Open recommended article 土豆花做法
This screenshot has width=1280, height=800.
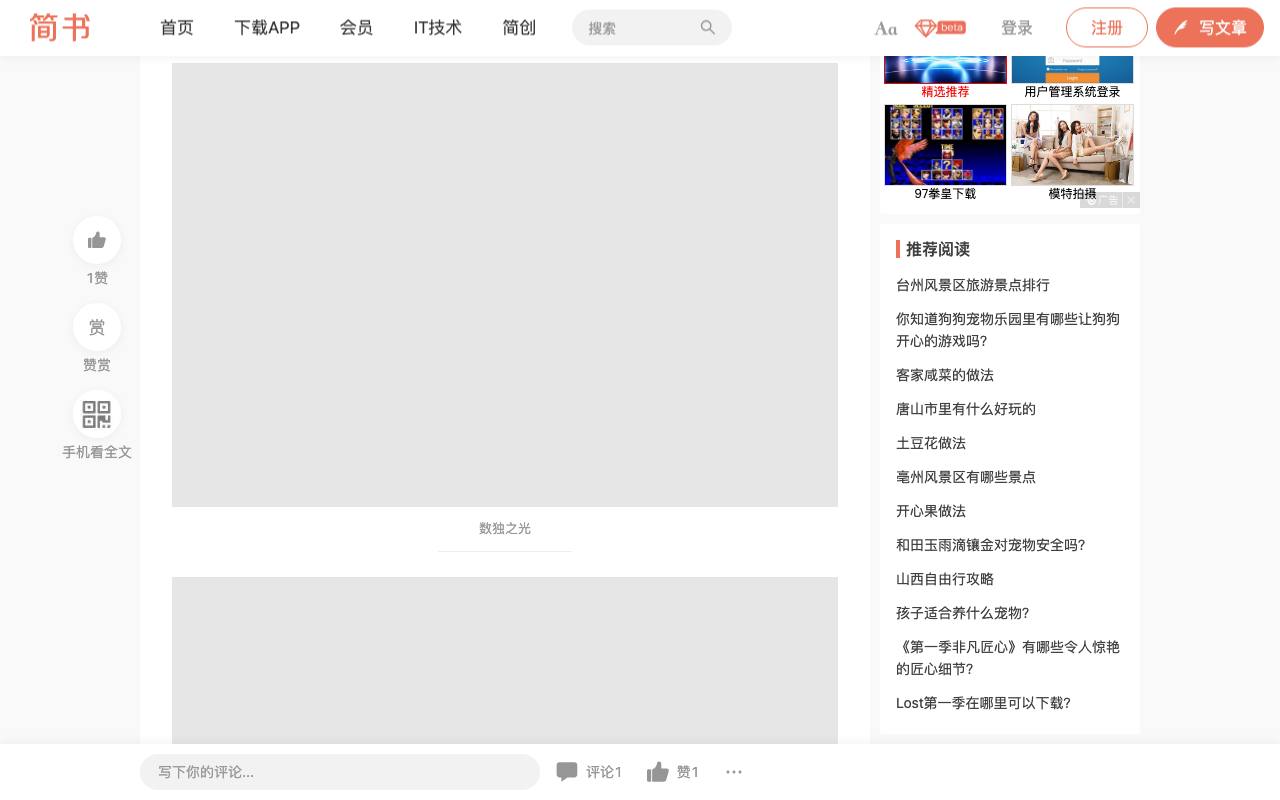click(931, 443)
